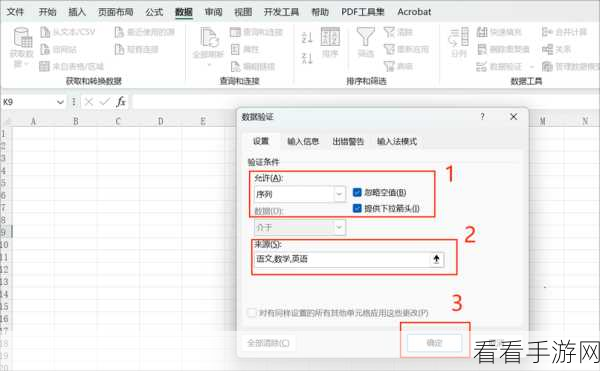Expand the 全部刷新 dropdown arrow
The image size is (600, 371).
[209, 65]
